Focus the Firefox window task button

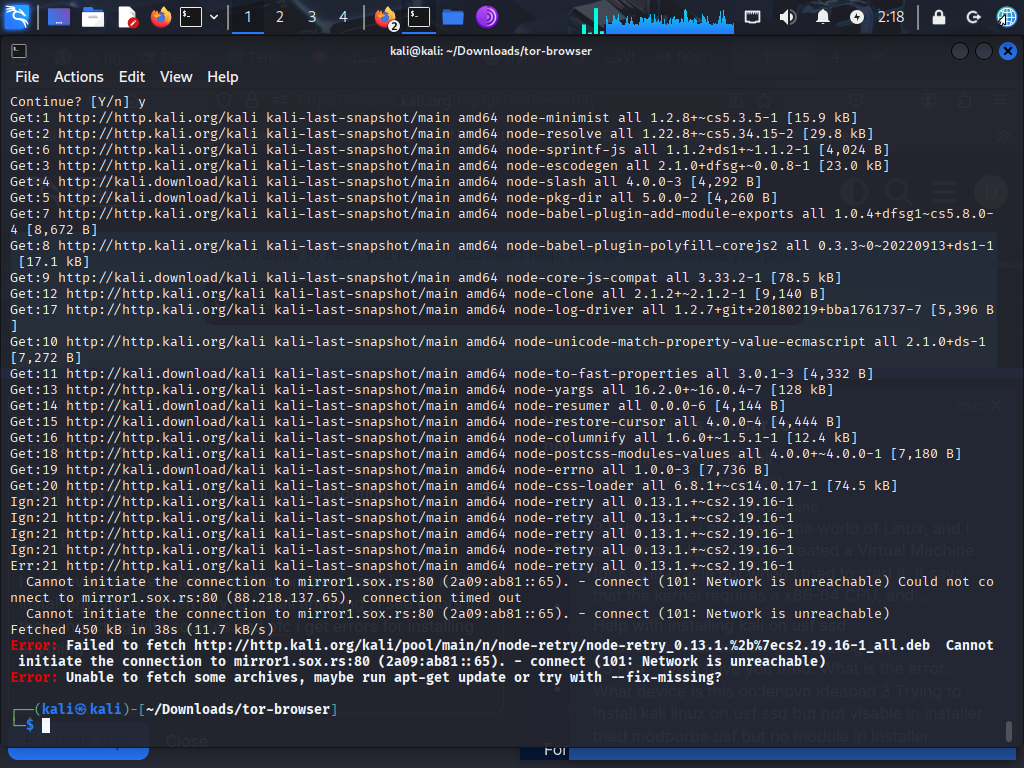click(x=385, y=17)
